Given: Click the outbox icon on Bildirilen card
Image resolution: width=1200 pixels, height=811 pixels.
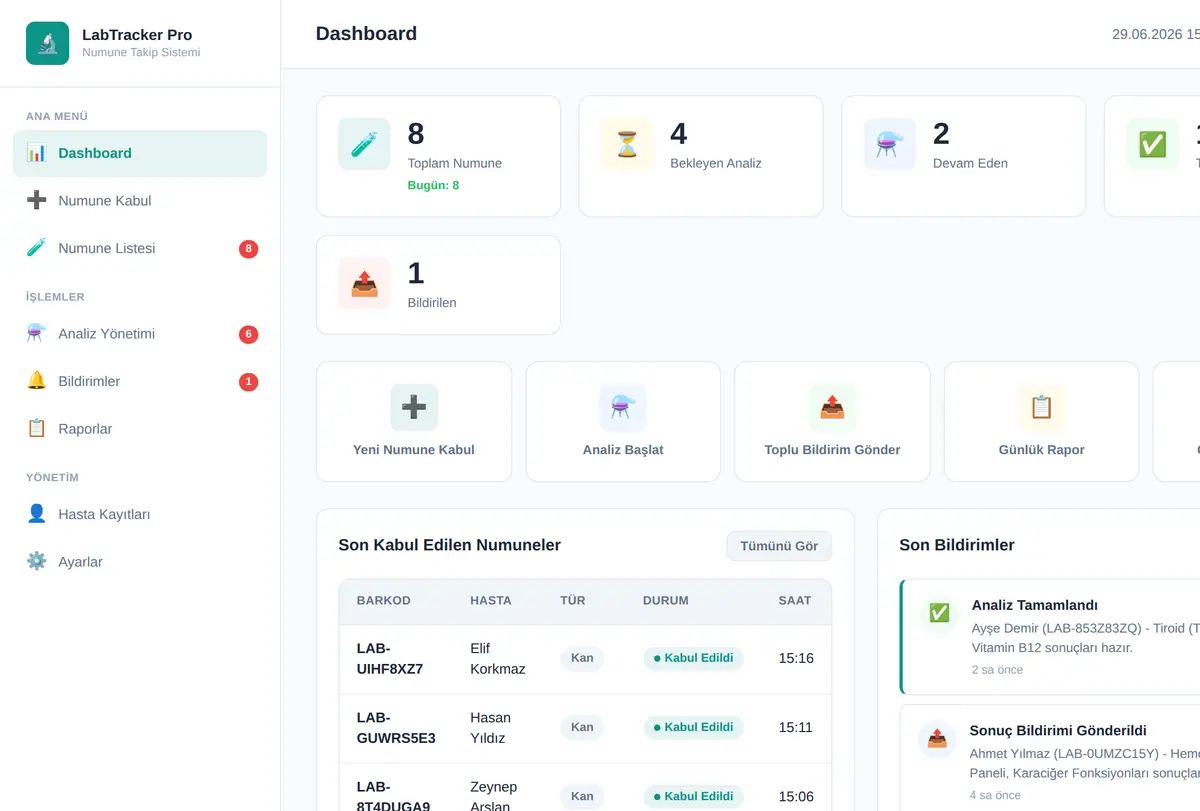Looking at the screenshot, I should point(364,283).
